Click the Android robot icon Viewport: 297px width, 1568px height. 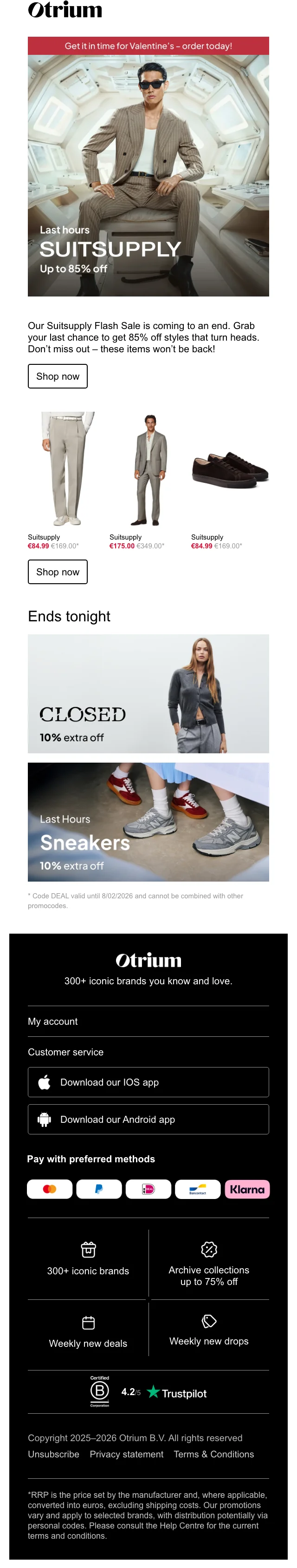click(x=45, y=1119)
